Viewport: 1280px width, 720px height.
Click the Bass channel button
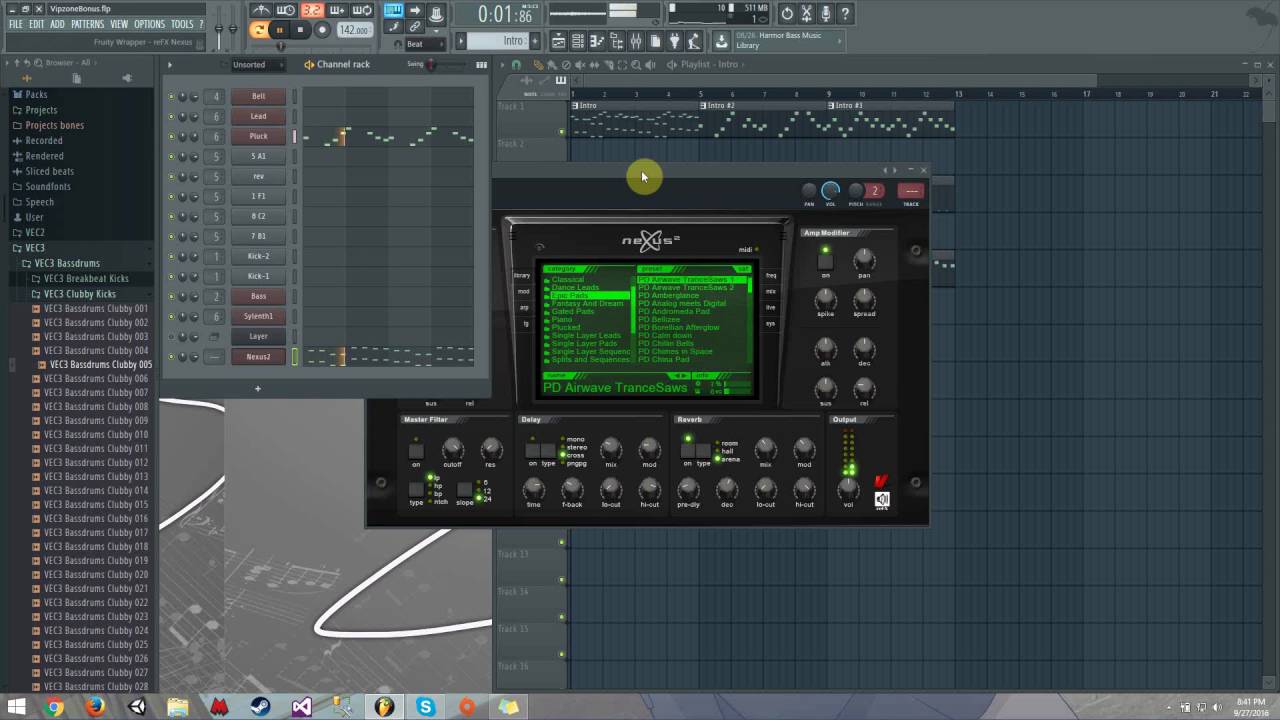(x=258, y=296)
